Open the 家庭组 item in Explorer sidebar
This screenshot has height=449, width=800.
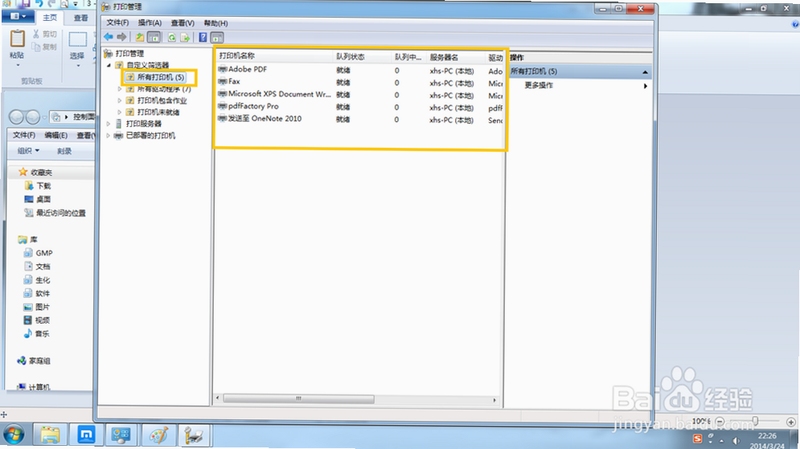[34, 361]
